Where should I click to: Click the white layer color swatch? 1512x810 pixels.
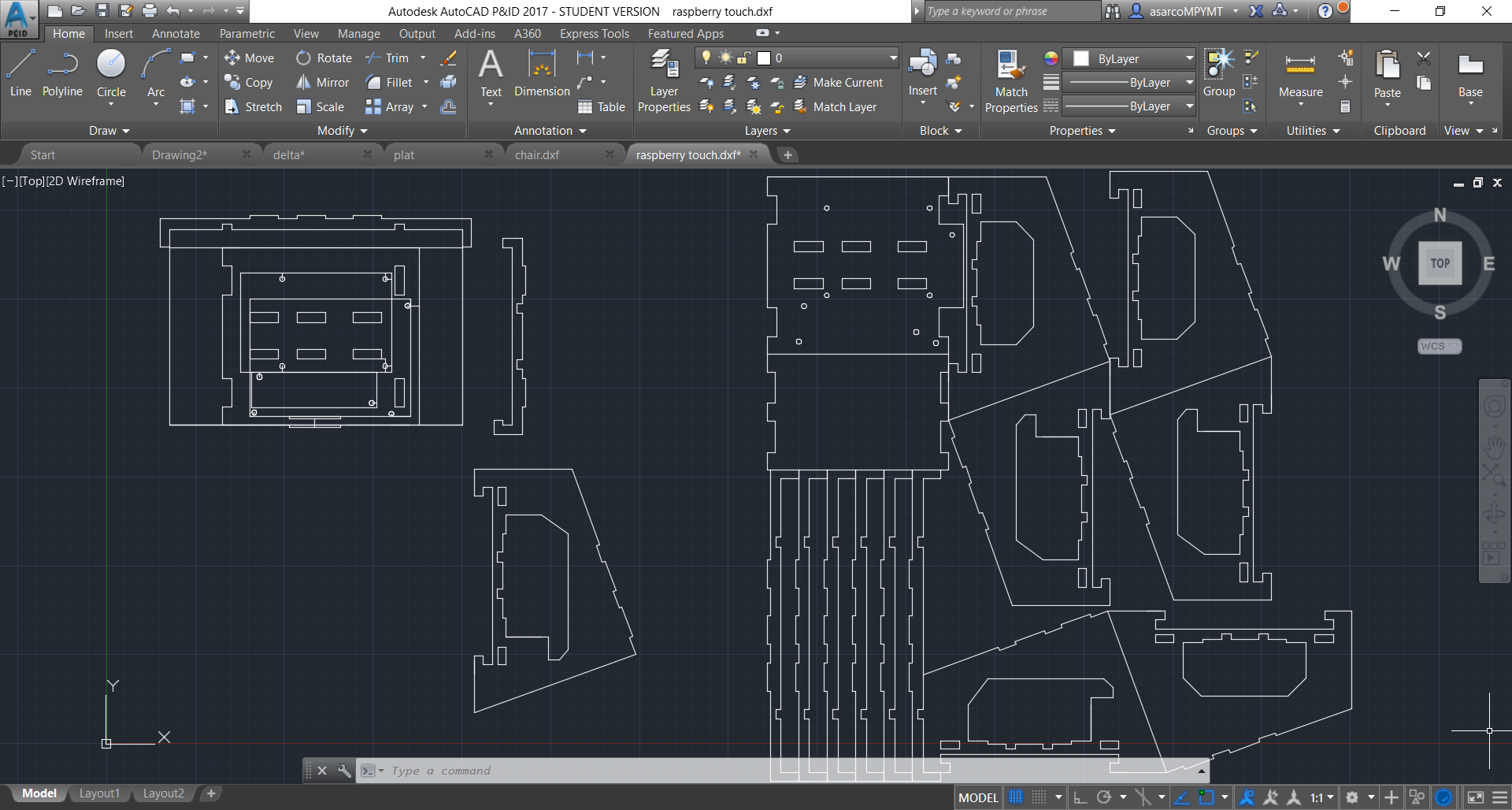(763, 58)
